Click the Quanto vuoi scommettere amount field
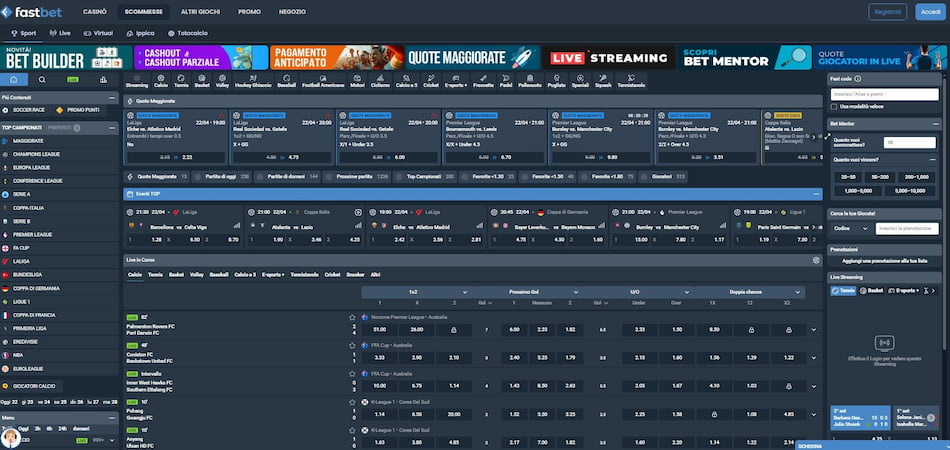Image resolution: width=950 pixels, height=450 pixels. click(x=909, y=142)
